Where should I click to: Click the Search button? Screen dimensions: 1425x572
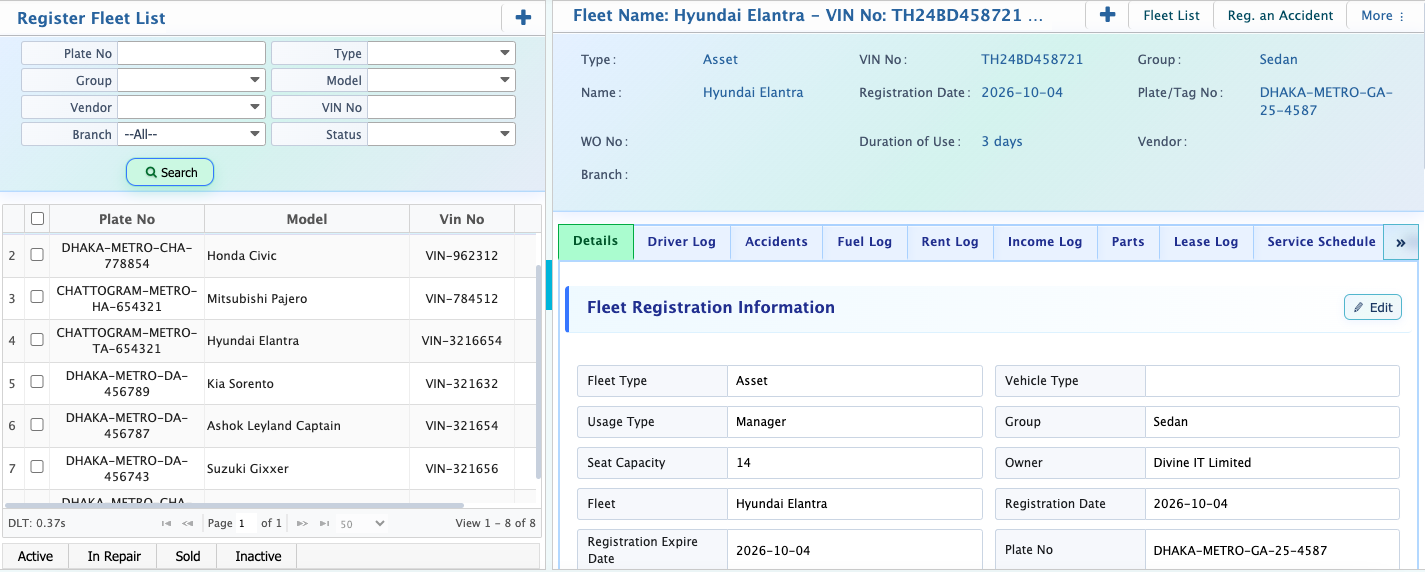point(170,172)
